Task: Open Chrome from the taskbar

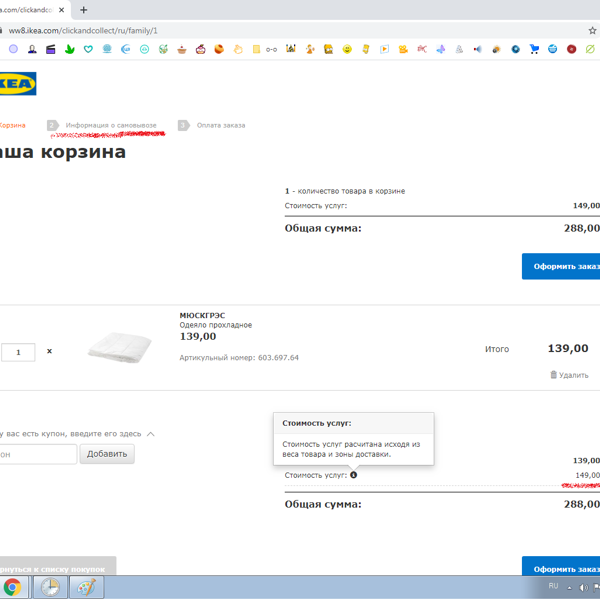Action: (x=13, y=587)
